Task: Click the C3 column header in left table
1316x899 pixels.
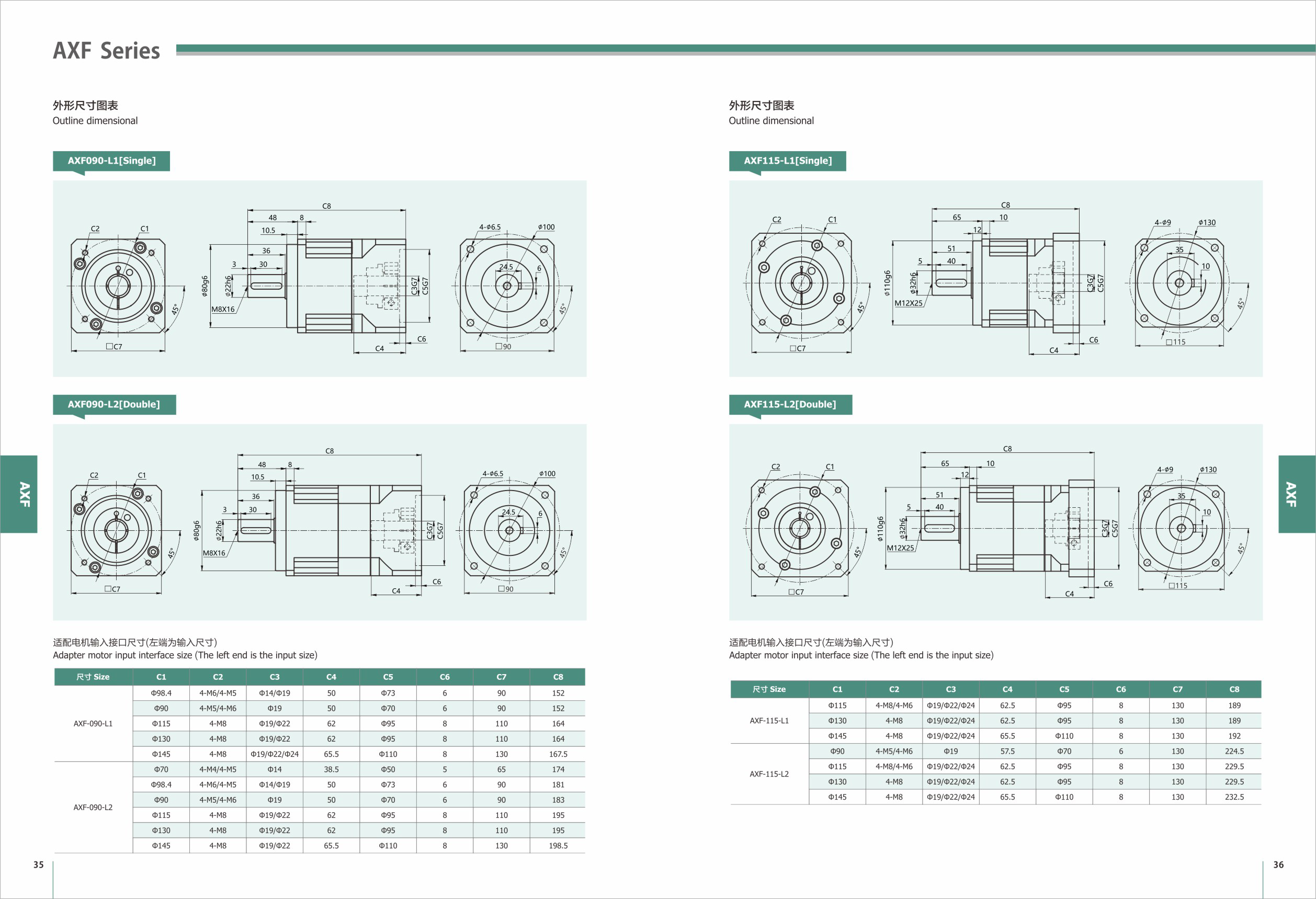Action: click(275, 677)
